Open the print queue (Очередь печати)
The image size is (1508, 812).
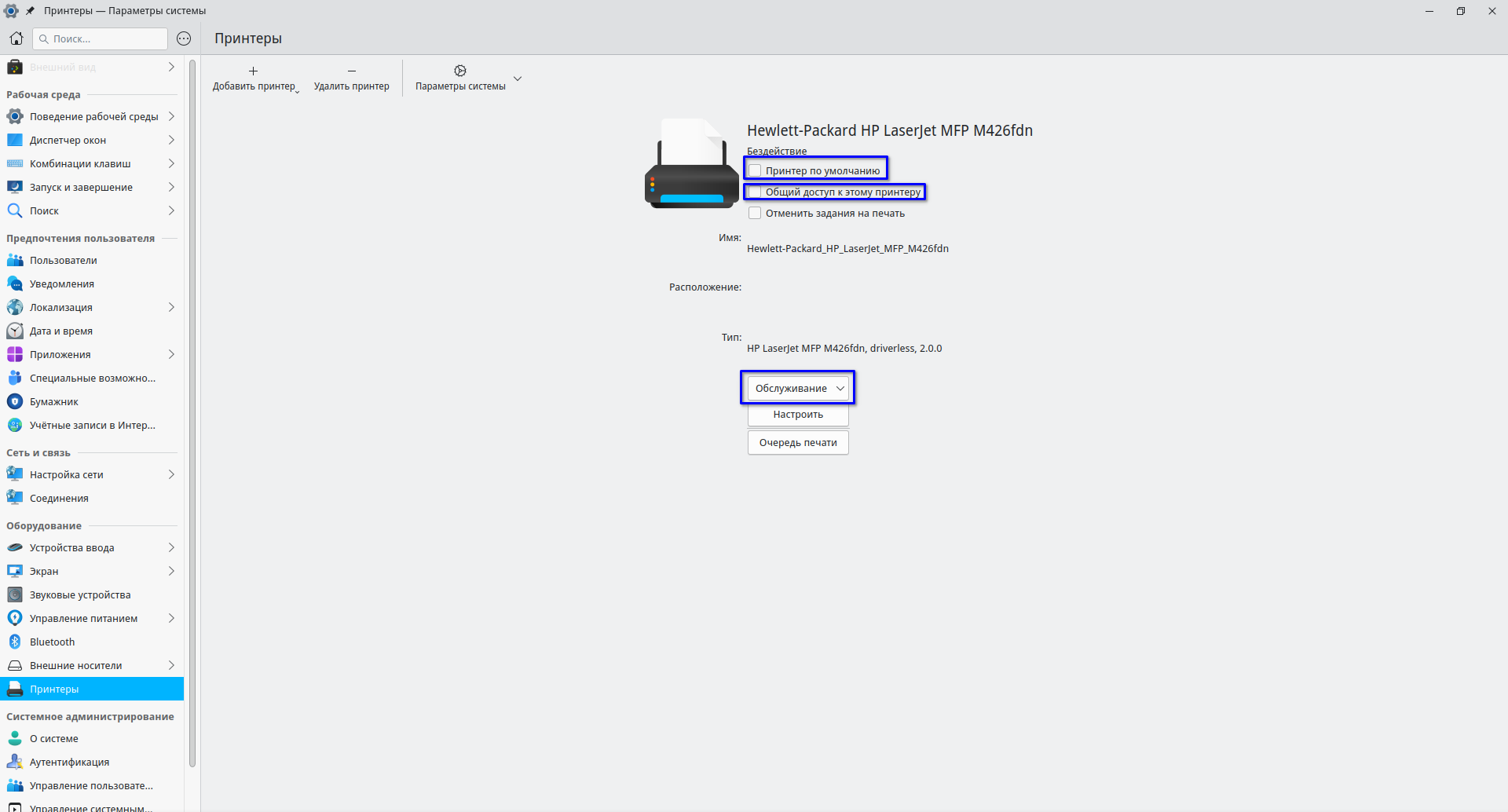pos(798,443)
